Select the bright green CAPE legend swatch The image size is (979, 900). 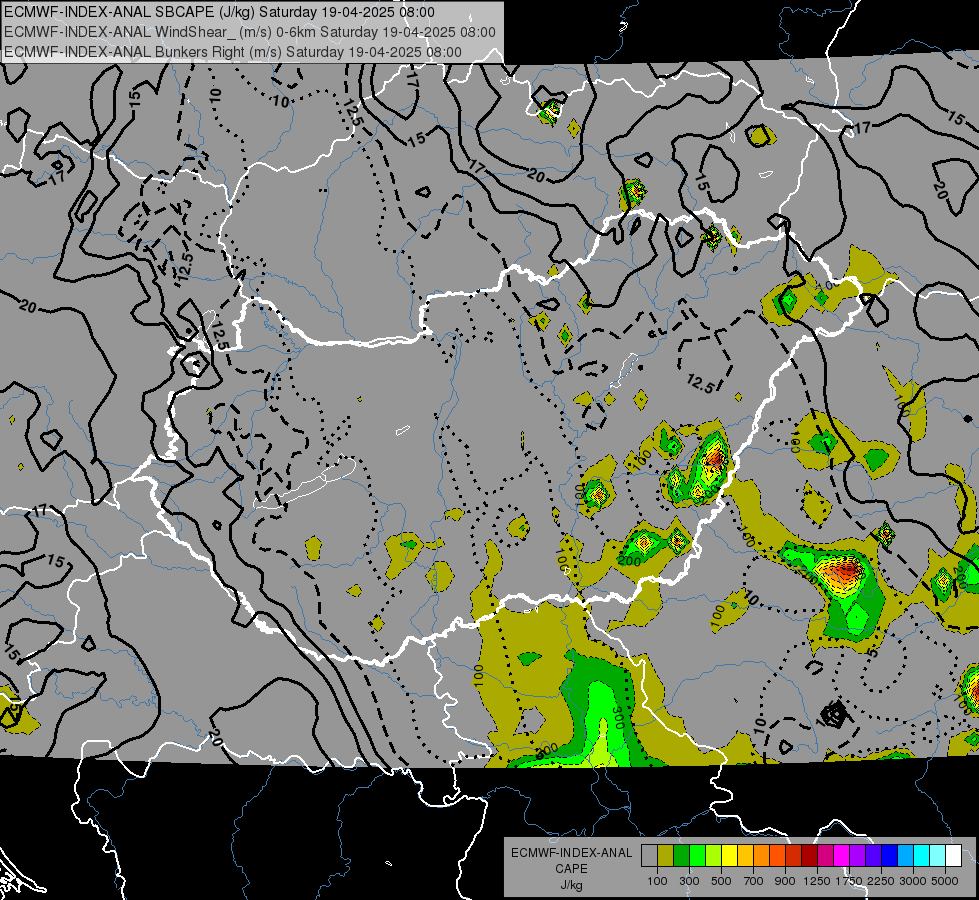pos(697,856)
